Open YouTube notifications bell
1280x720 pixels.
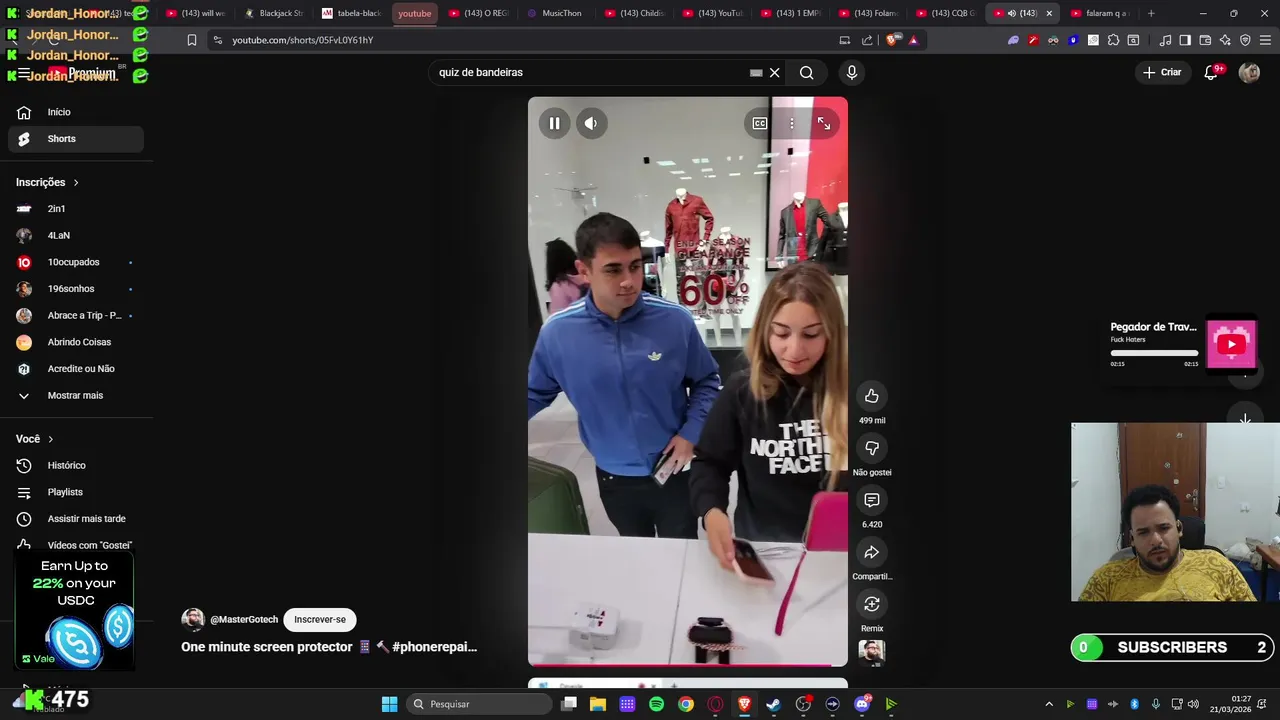(x=1211, y=72)
